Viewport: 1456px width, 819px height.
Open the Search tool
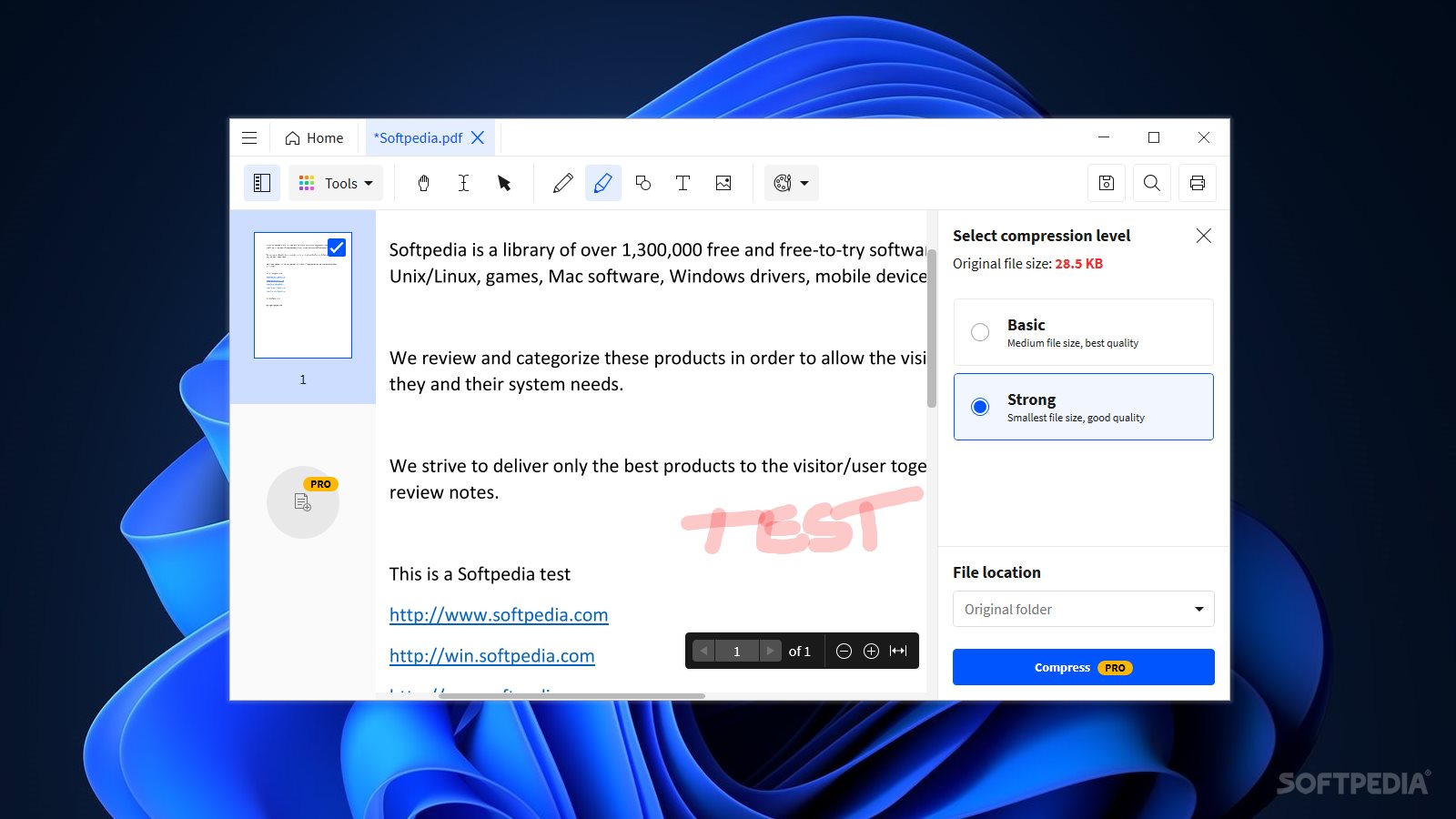[x=1152, y=183]
